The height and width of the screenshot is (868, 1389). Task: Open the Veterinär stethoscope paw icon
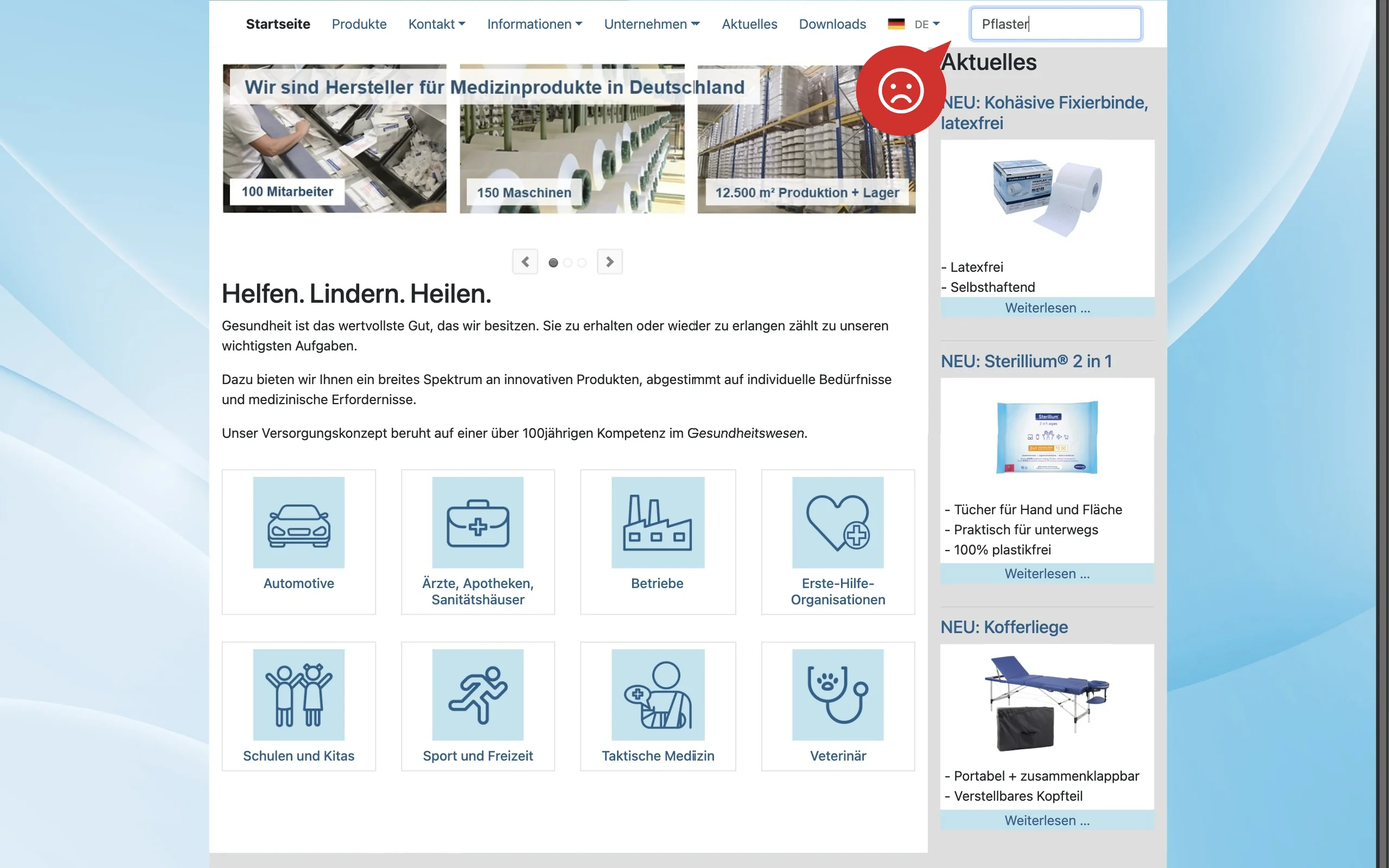click(837, 694)
